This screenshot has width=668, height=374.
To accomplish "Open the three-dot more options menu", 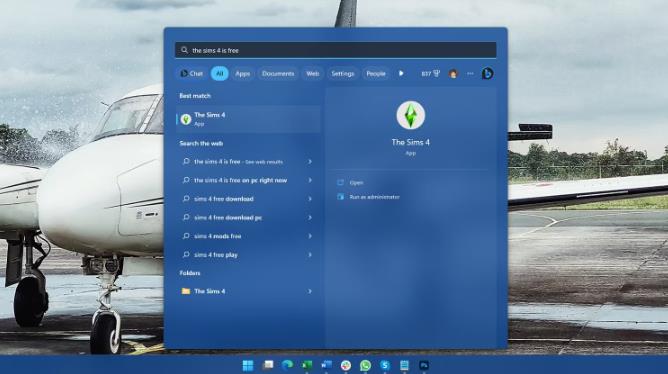I will click(x=470, y=74).
